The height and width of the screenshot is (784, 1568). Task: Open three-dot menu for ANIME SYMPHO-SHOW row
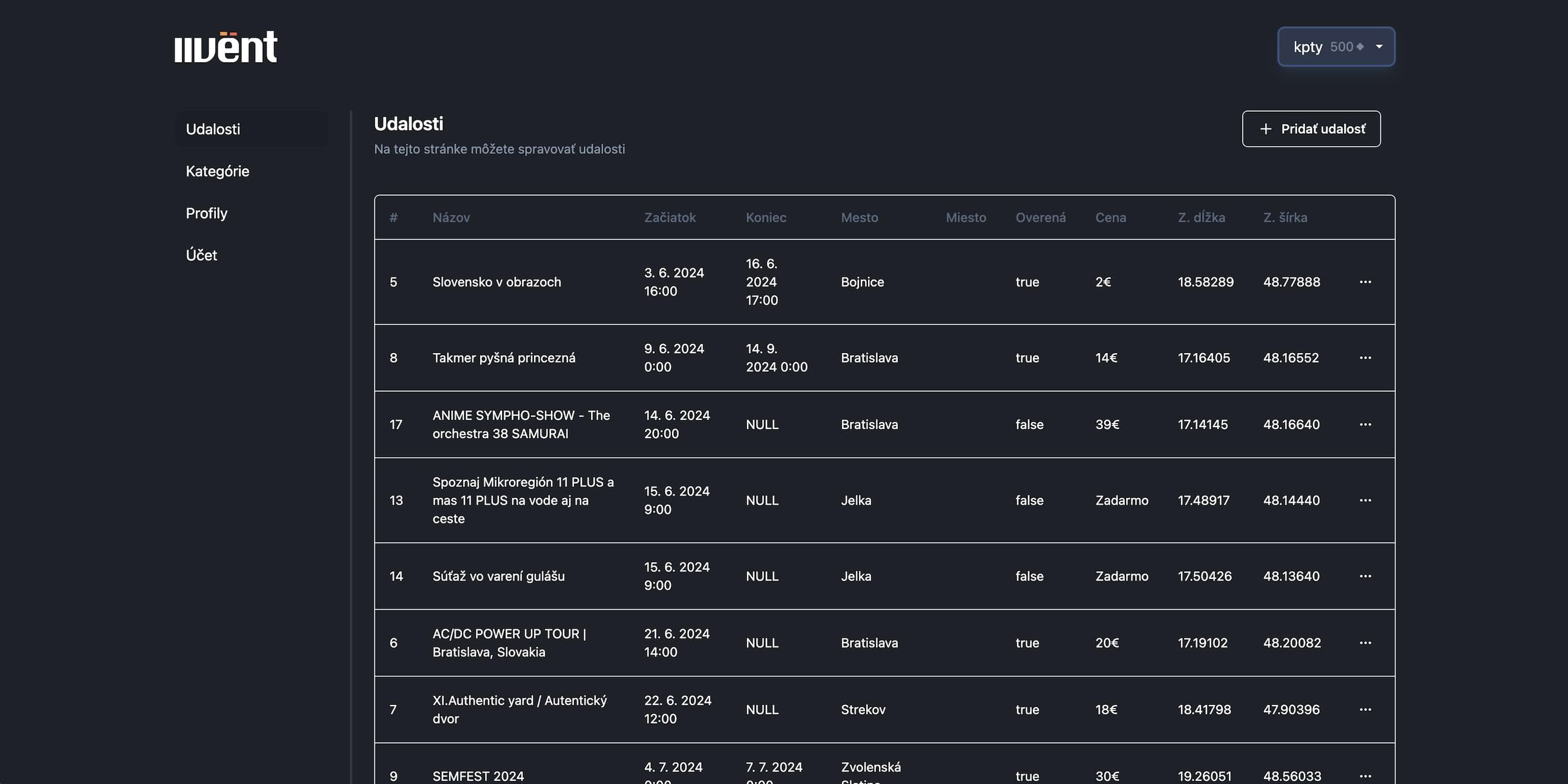pyautogui.click(x=1365, y=424)
